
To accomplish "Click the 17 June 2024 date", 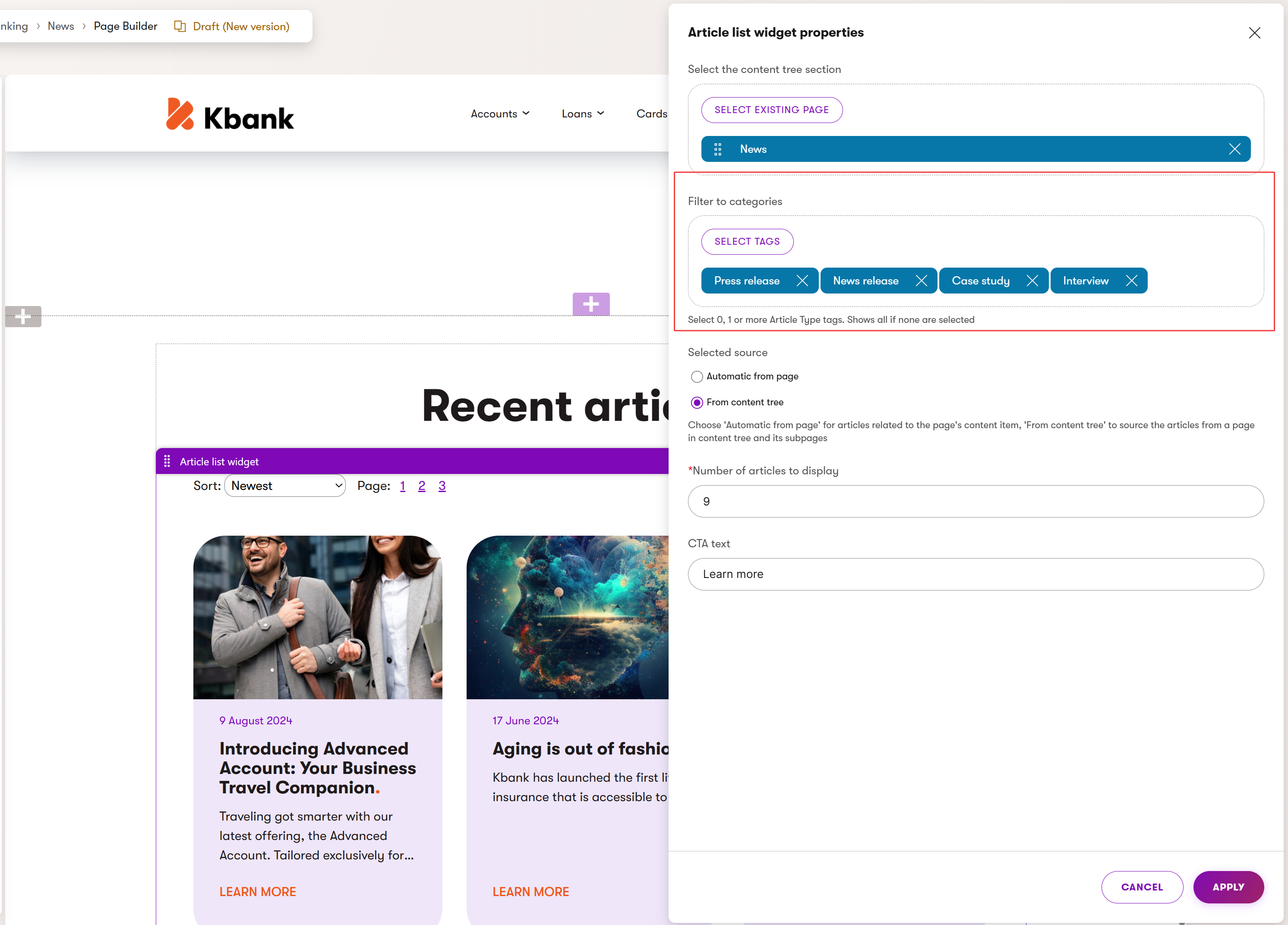I will 526,720.
